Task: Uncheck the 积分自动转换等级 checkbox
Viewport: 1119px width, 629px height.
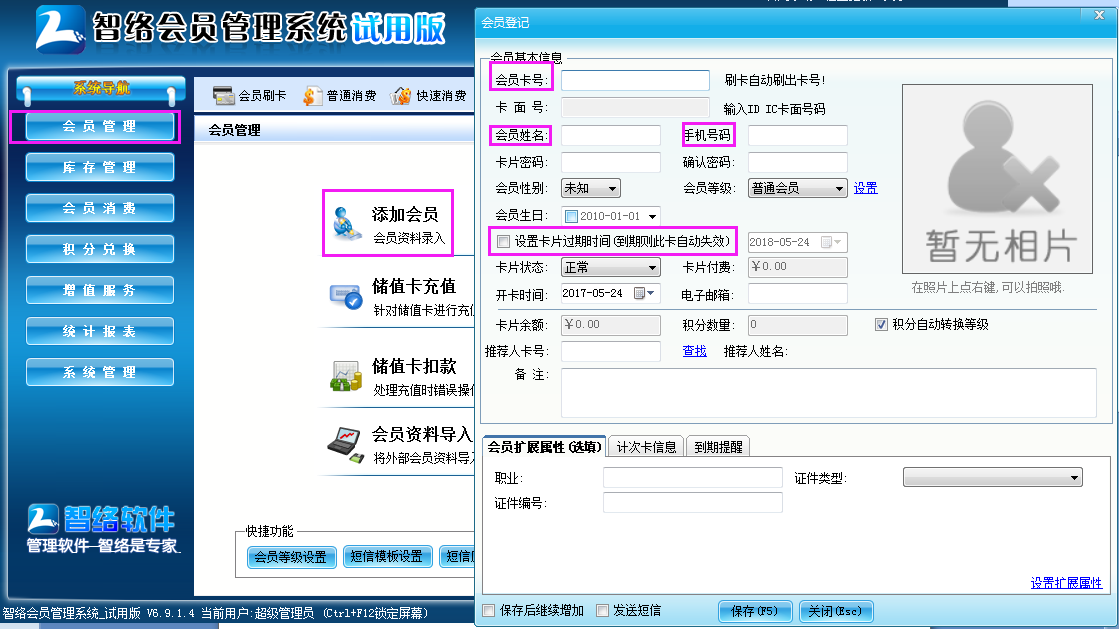Action: coord(881,325)
